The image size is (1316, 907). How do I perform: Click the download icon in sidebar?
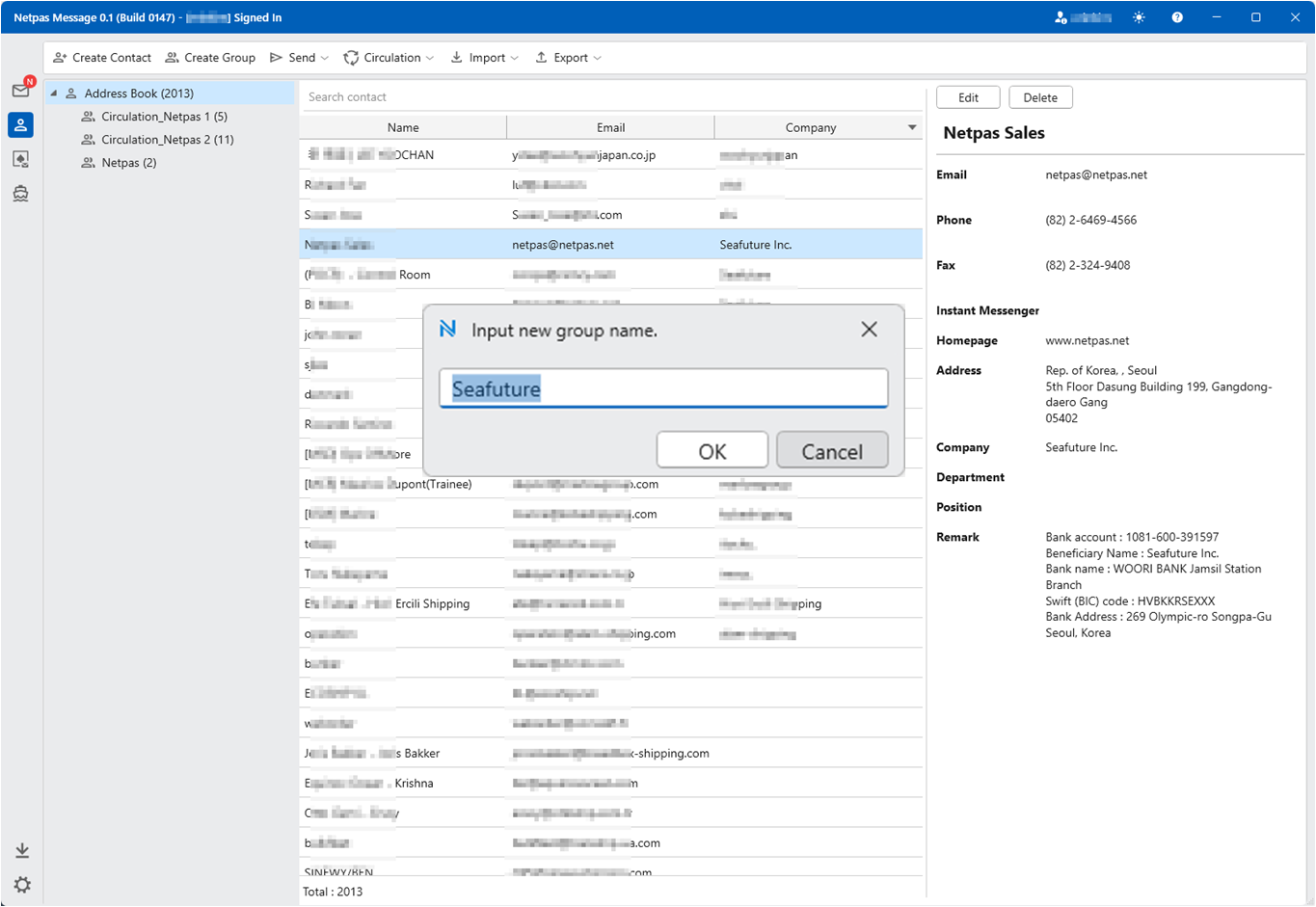22,850
